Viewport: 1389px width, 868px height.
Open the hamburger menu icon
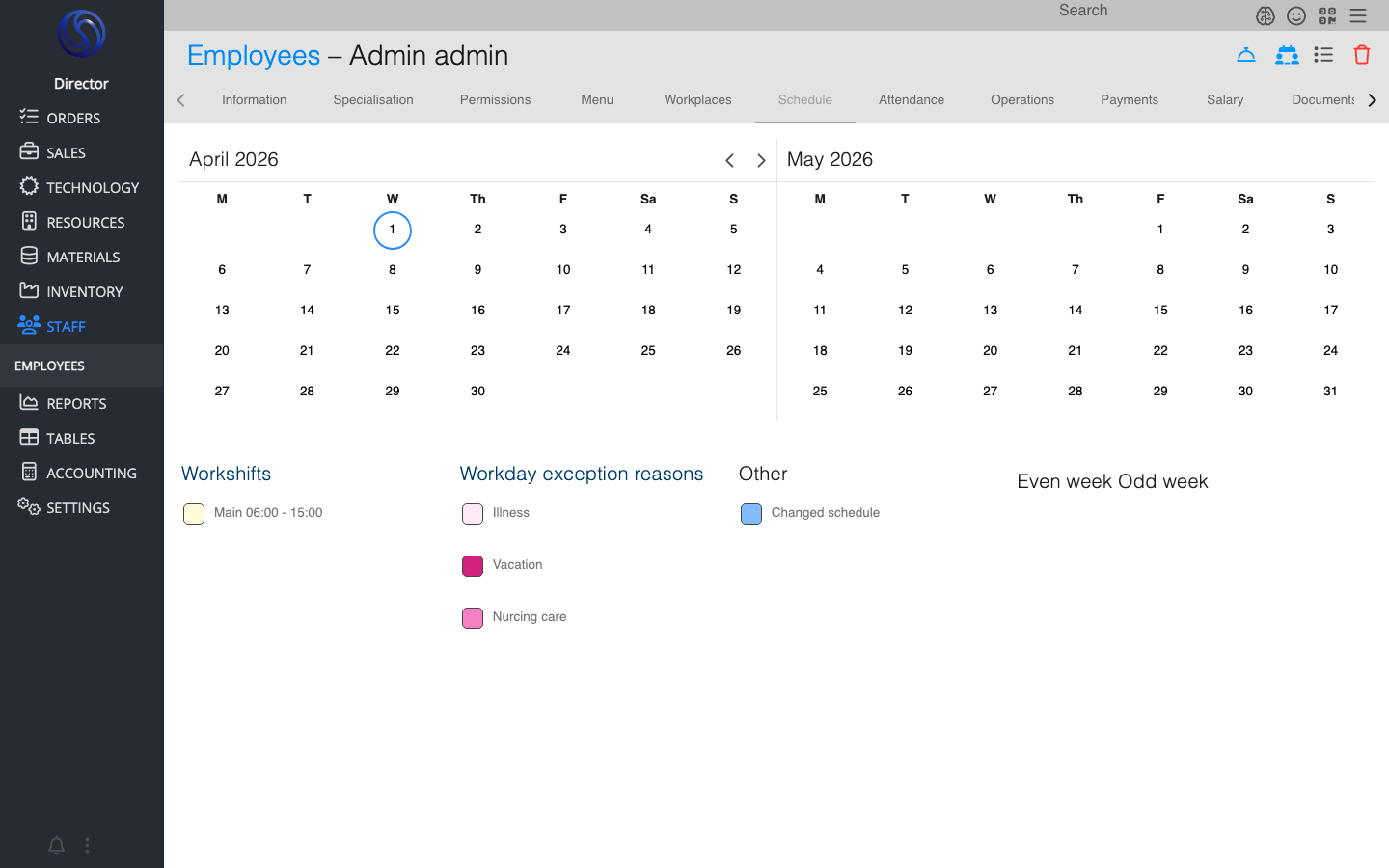(1358, 15)
